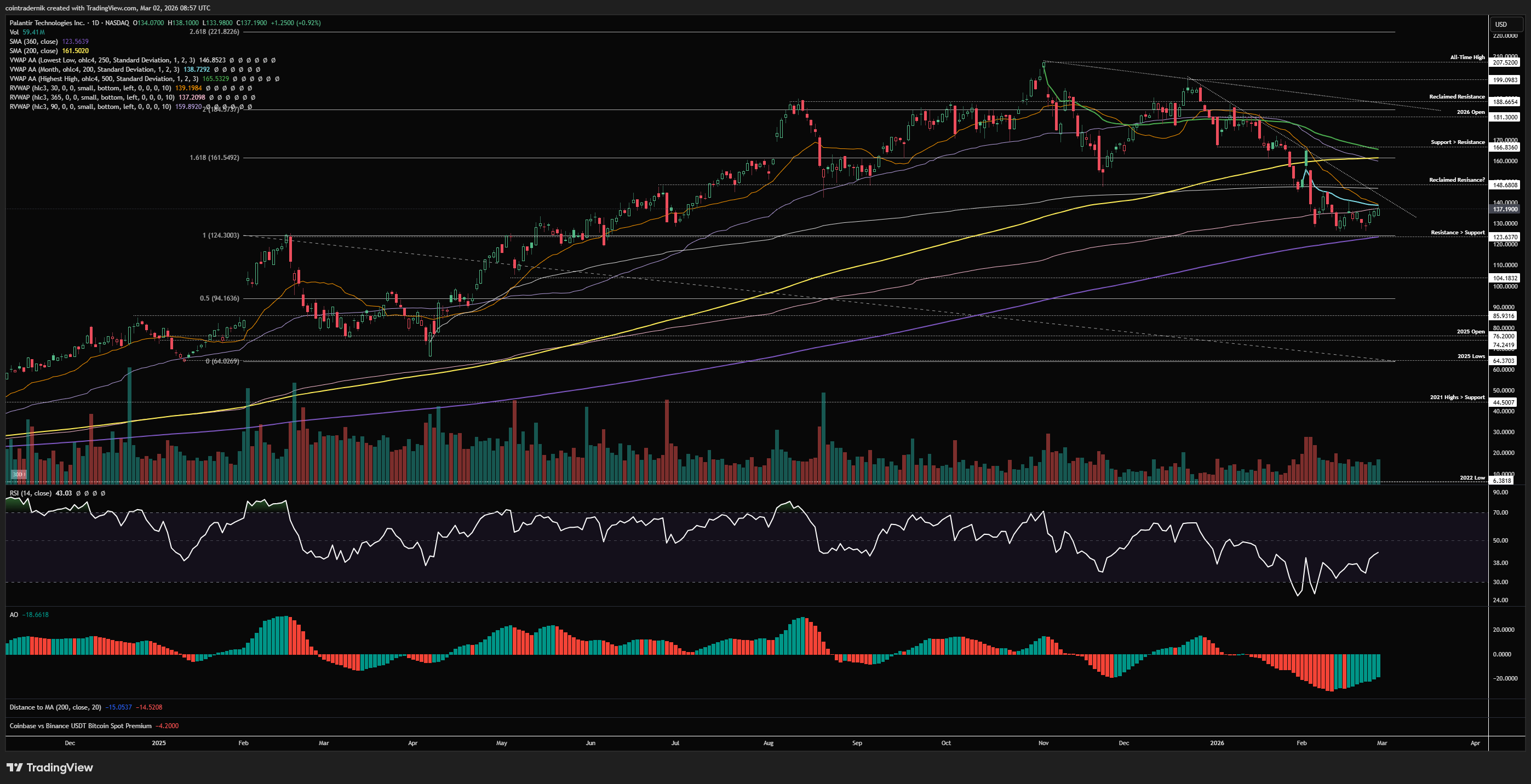
Task: Select the SMA (360, close) legend entry
Action: (33, 42)
